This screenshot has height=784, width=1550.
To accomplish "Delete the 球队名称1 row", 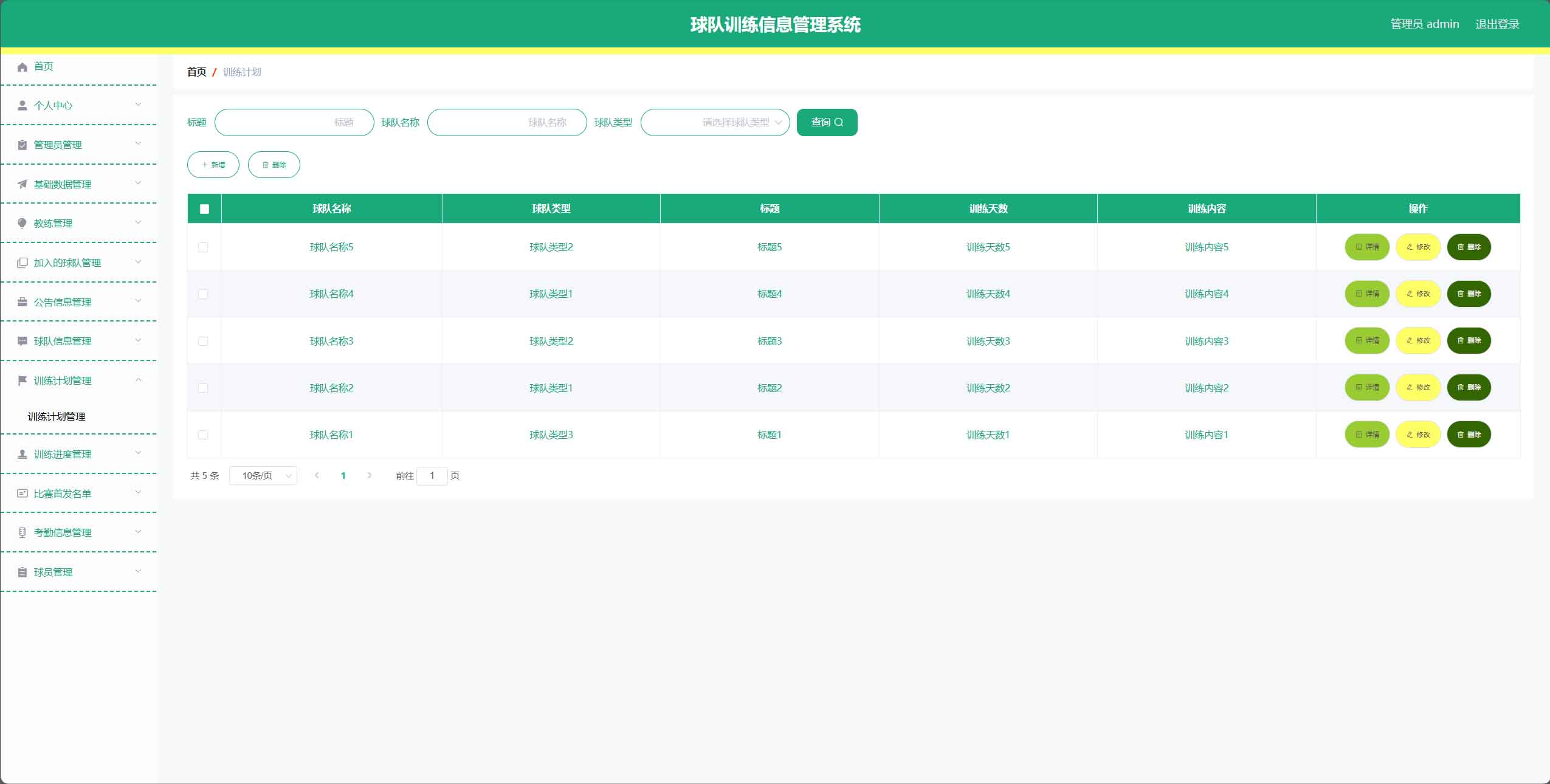I will [1469, 435].
